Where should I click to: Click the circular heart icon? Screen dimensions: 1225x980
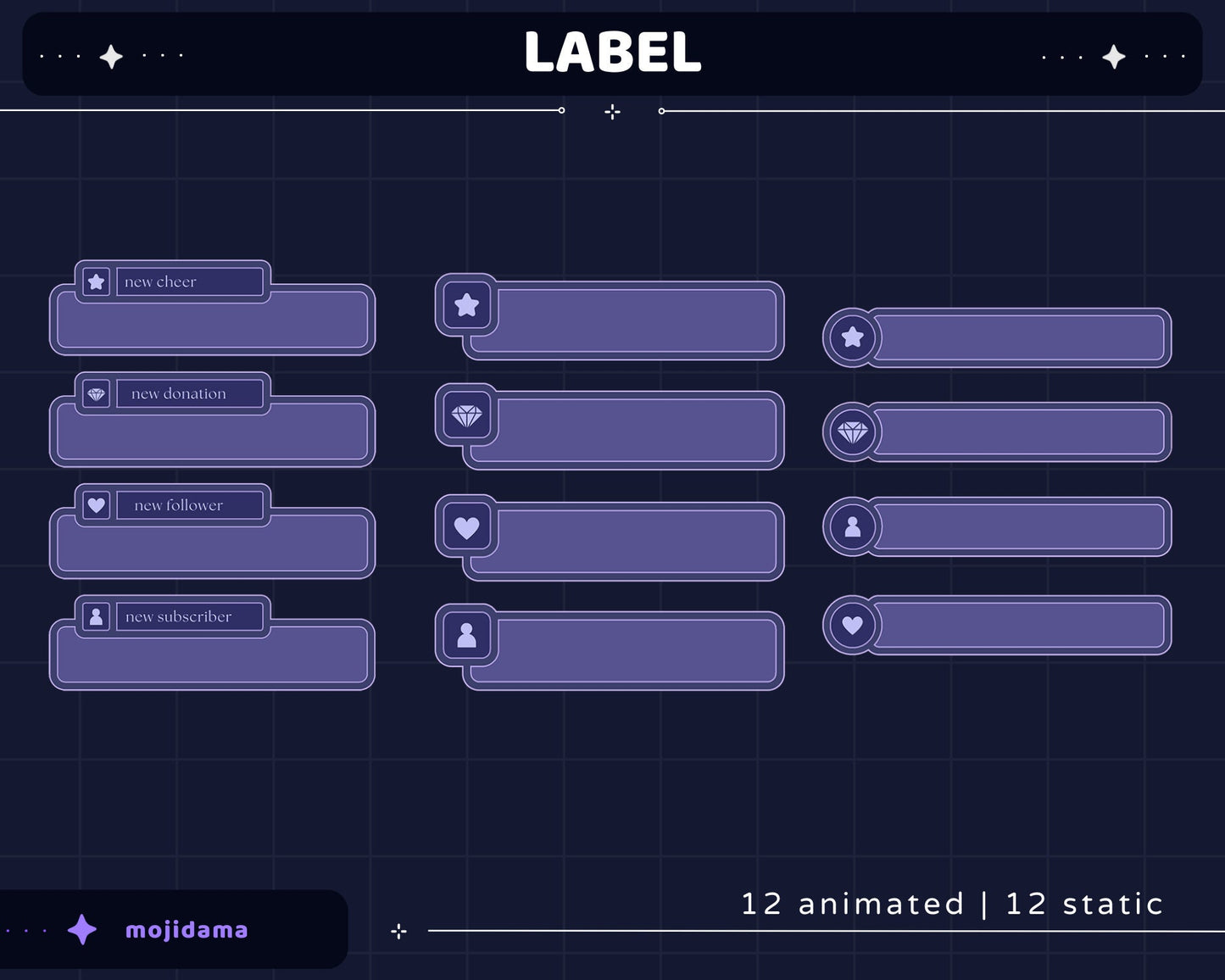[x=852, y=626]
